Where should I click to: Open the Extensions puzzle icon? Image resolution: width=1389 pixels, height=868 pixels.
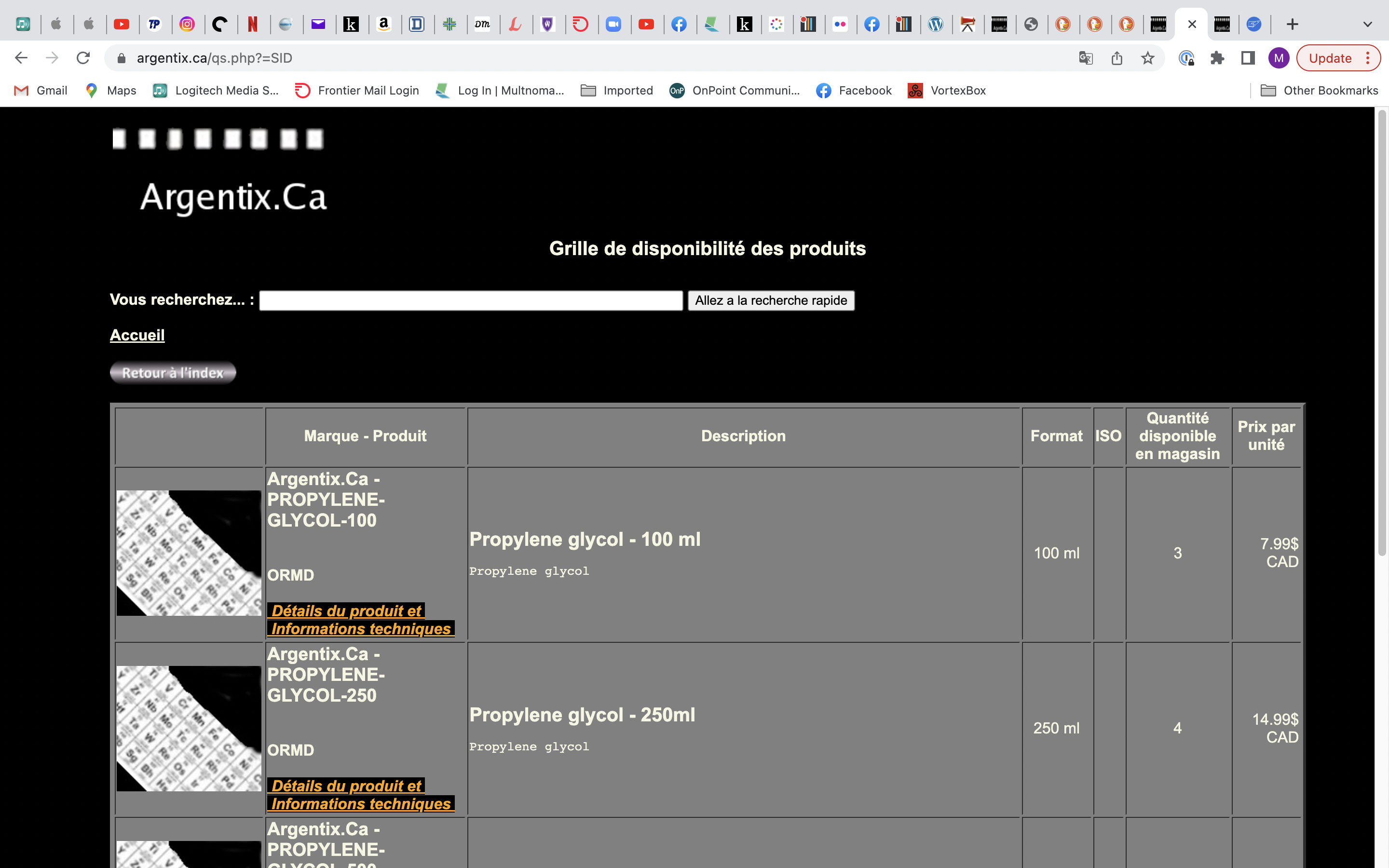pyautogui.click(x=1217, y=58)
